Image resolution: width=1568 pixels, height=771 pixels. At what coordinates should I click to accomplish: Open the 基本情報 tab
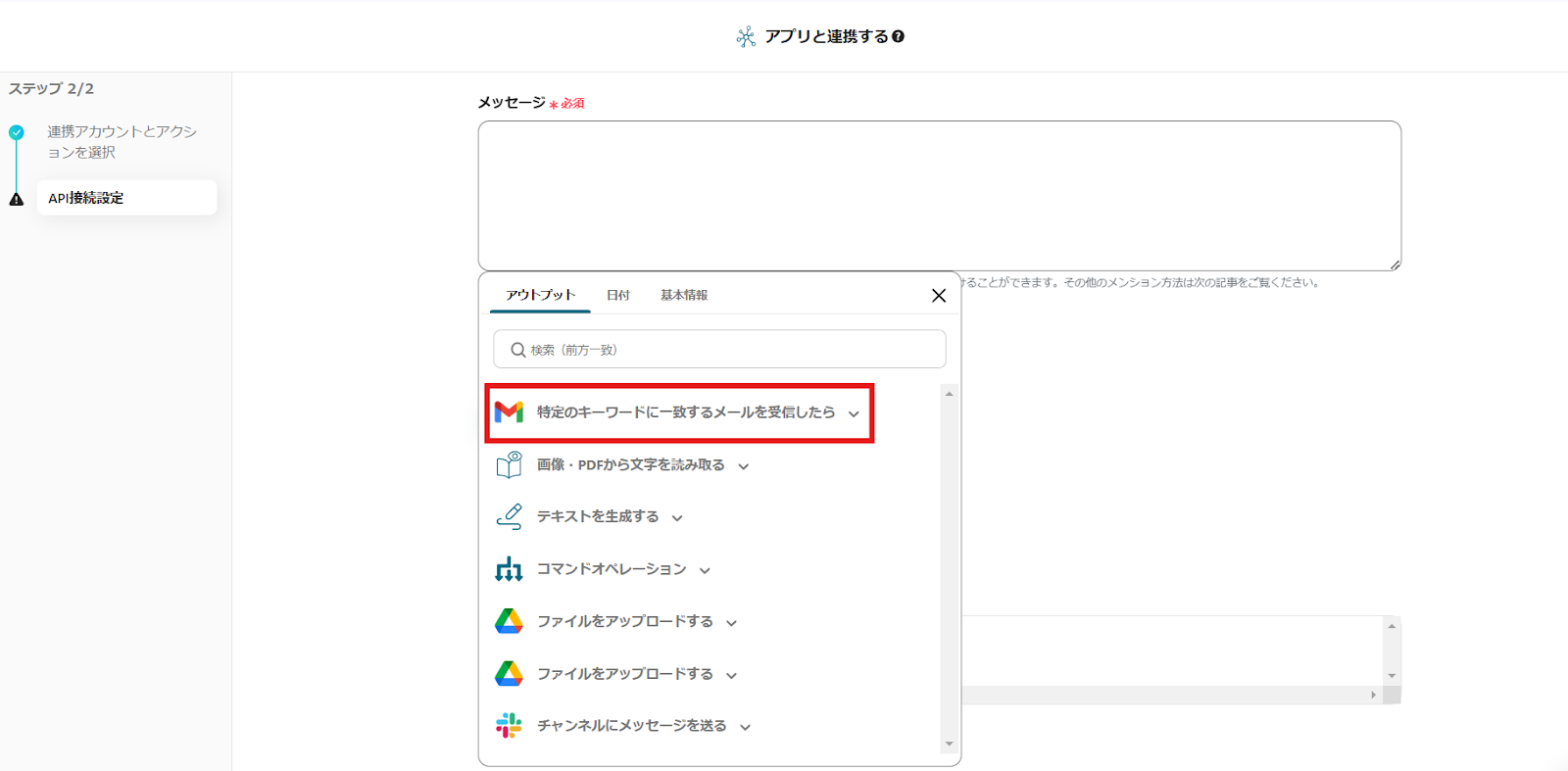pos(683,295)
